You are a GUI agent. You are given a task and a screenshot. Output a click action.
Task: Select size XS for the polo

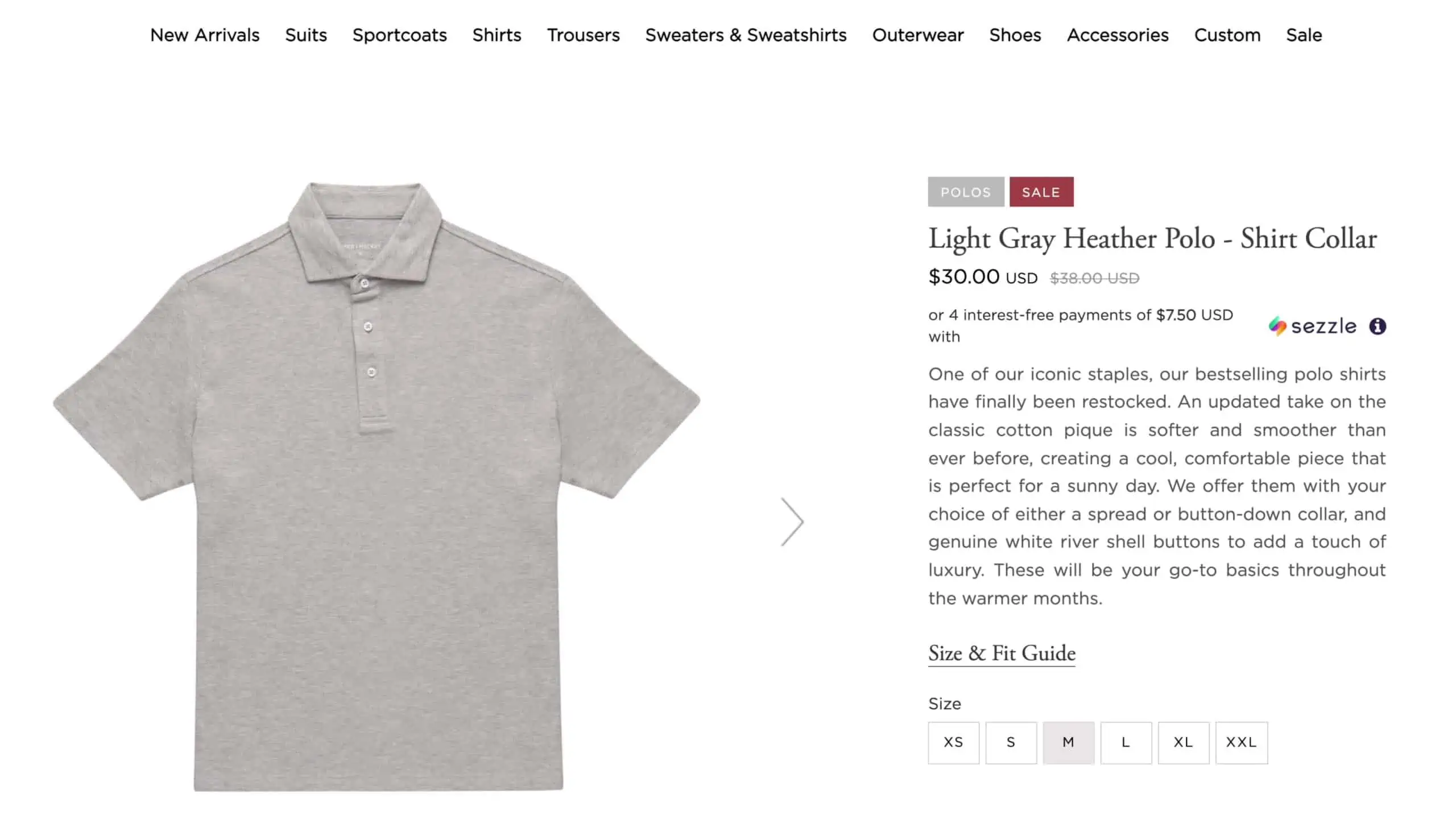[953, 742]
